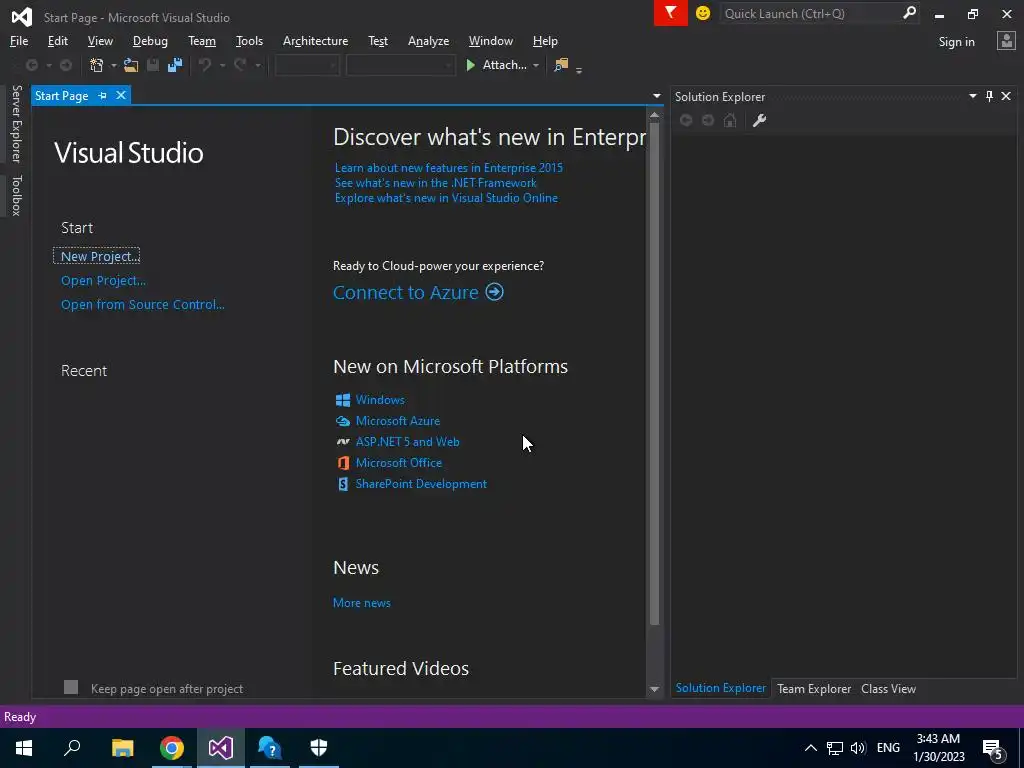
Task: Open Chrome from the taskbar
Action: [172, 748]
